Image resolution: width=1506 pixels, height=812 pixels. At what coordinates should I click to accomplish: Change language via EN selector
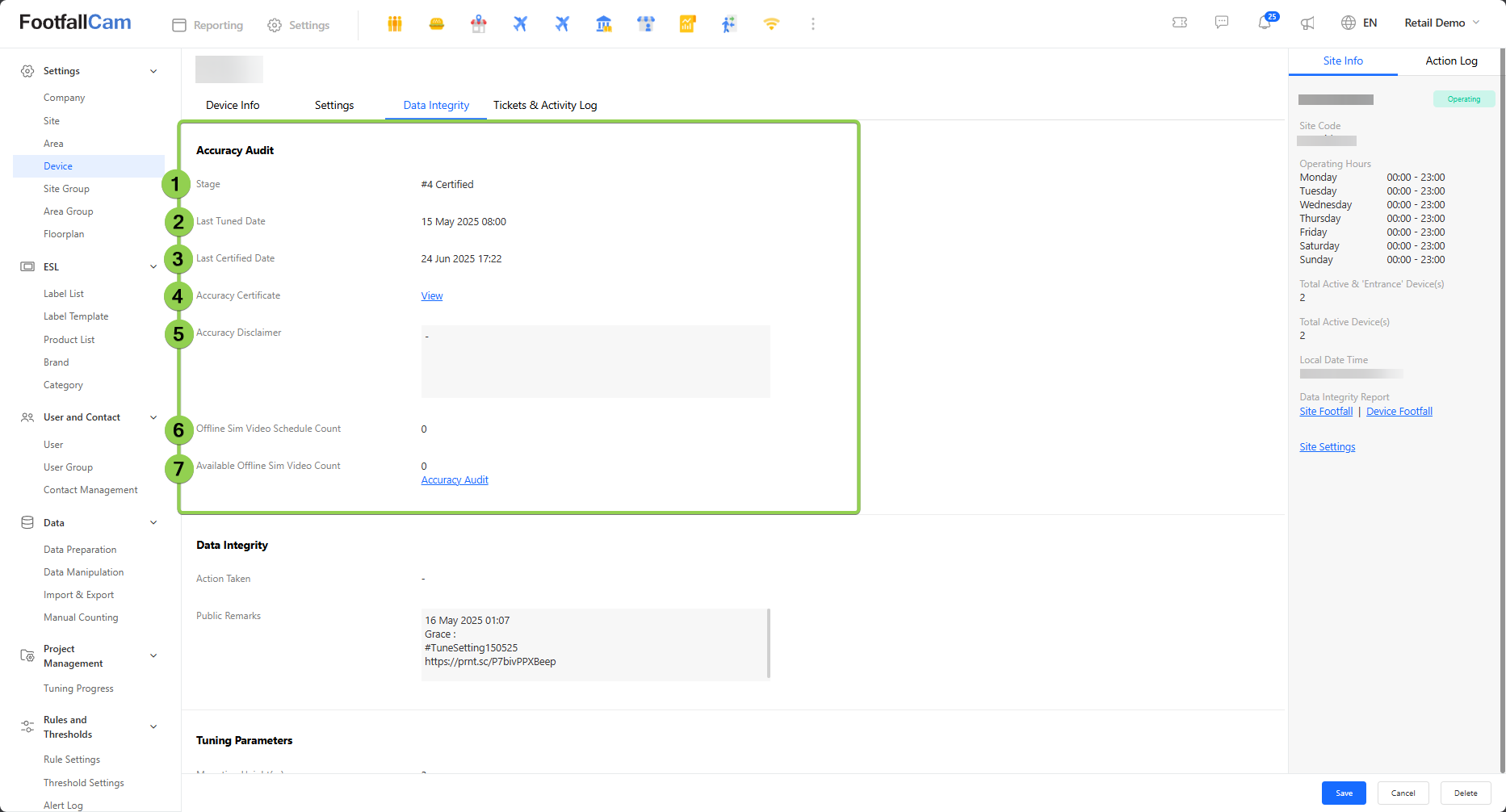(1359, 23)
